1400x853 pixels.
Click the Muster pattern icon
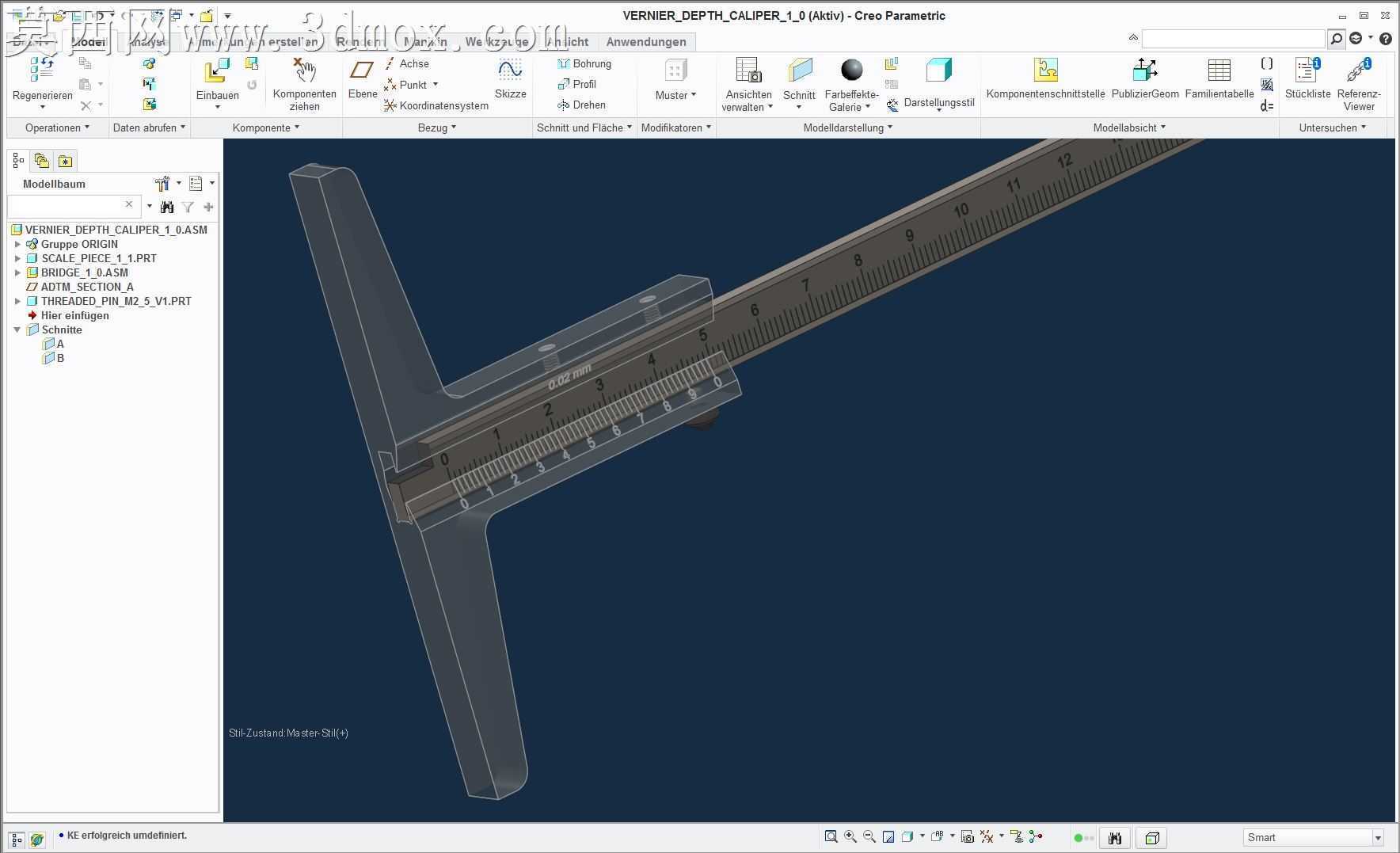tap(675, 70)
